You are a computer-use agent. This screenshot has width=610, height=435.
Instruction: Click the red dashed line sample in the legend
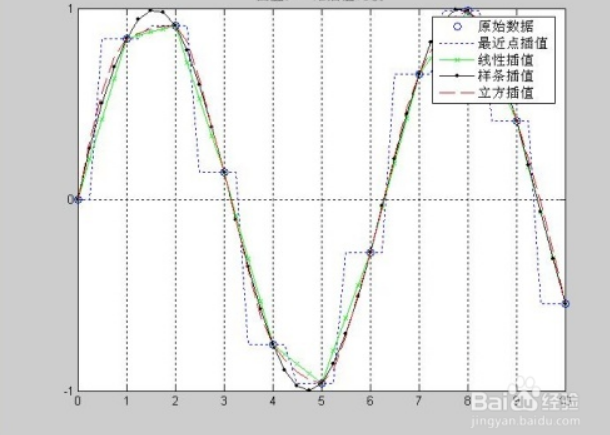coord(457,93)
